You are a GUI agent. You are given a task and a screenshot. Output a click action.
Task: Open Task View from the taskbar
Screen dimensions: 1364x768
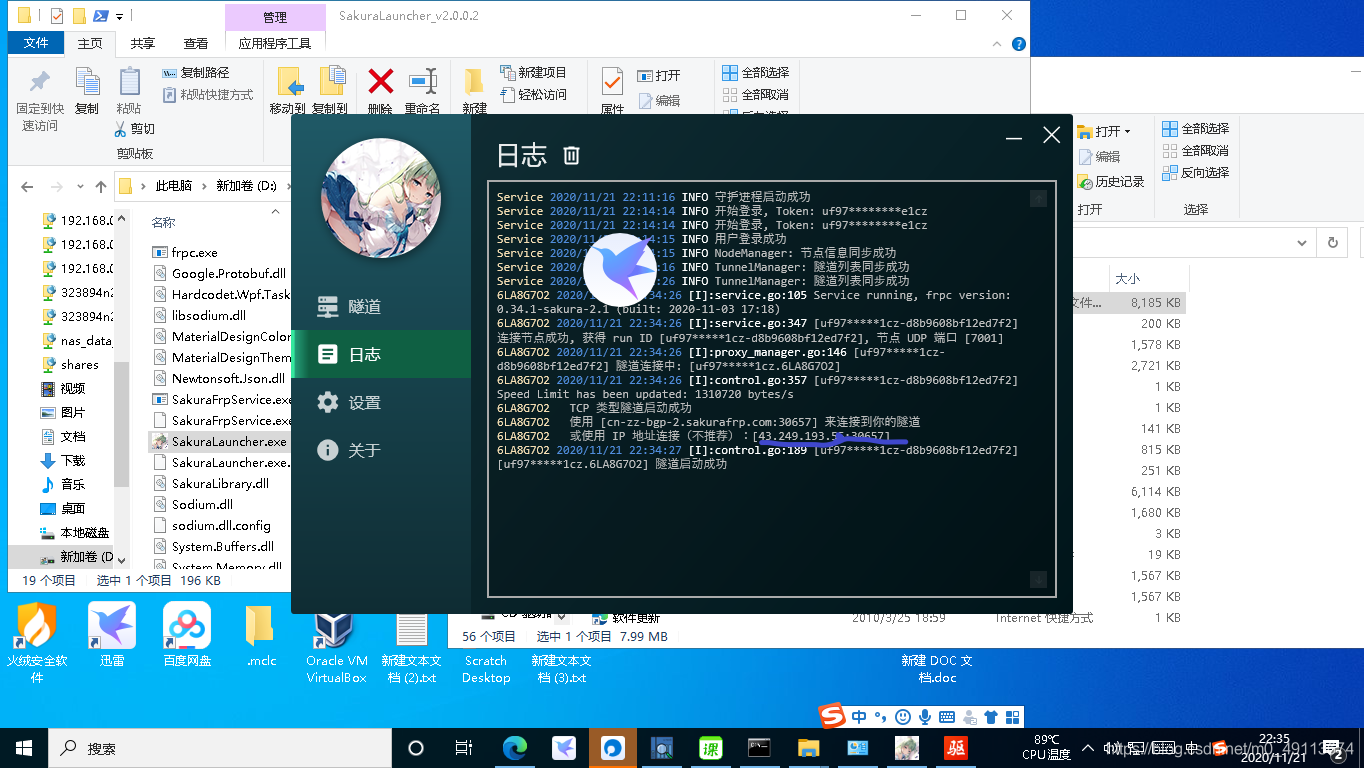(x=464, y=747)
